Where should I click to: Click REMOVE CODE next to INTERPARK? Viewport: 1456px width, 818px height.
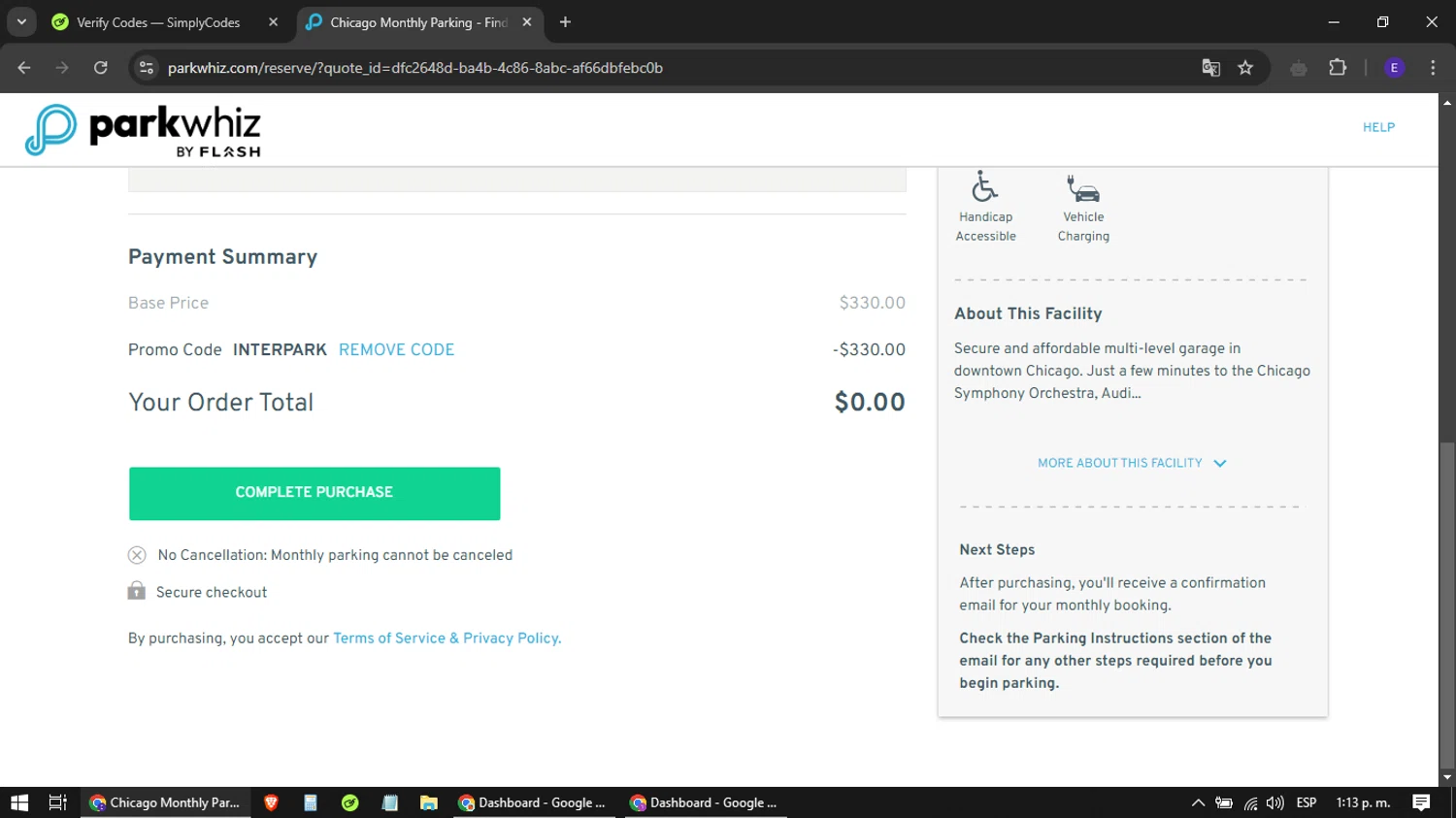pyautogui.click(x=396, y=349)
